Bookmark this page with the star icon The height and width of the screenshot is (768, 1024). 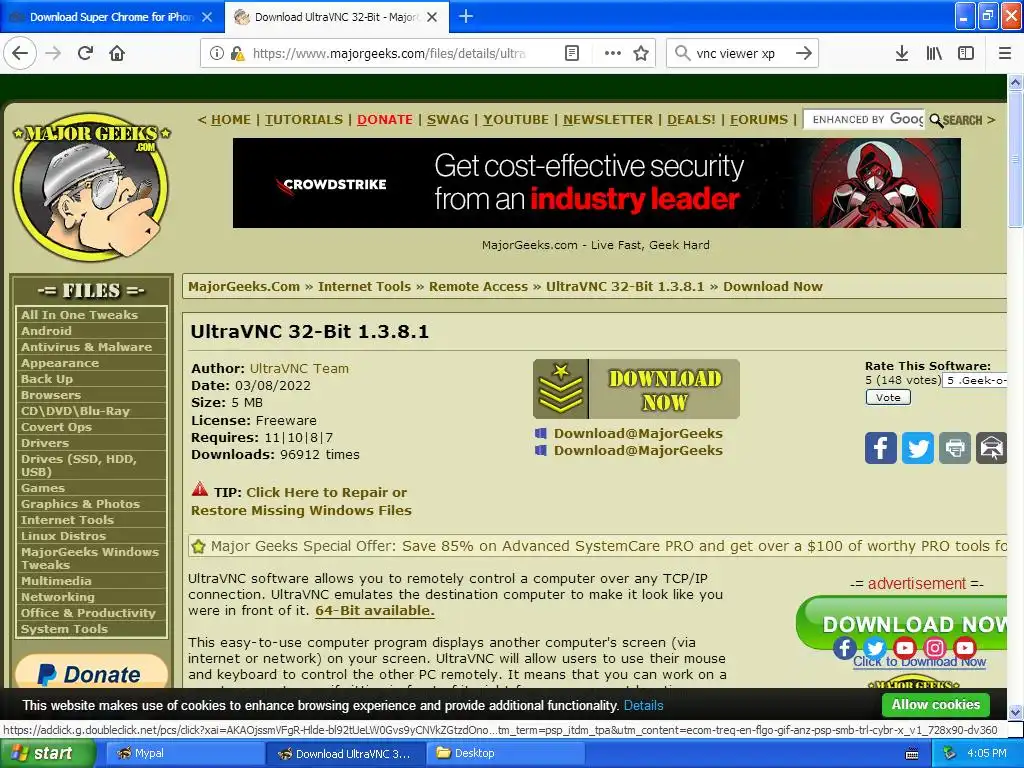[x=641, y=53]
